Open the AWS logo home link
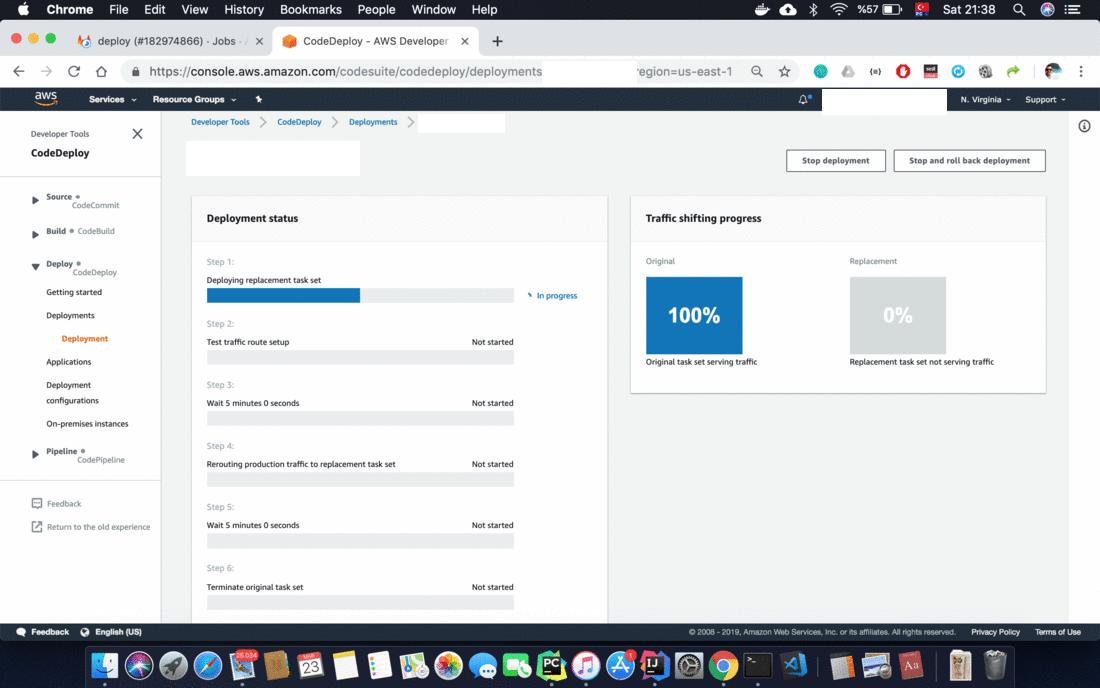 [46, 99]
